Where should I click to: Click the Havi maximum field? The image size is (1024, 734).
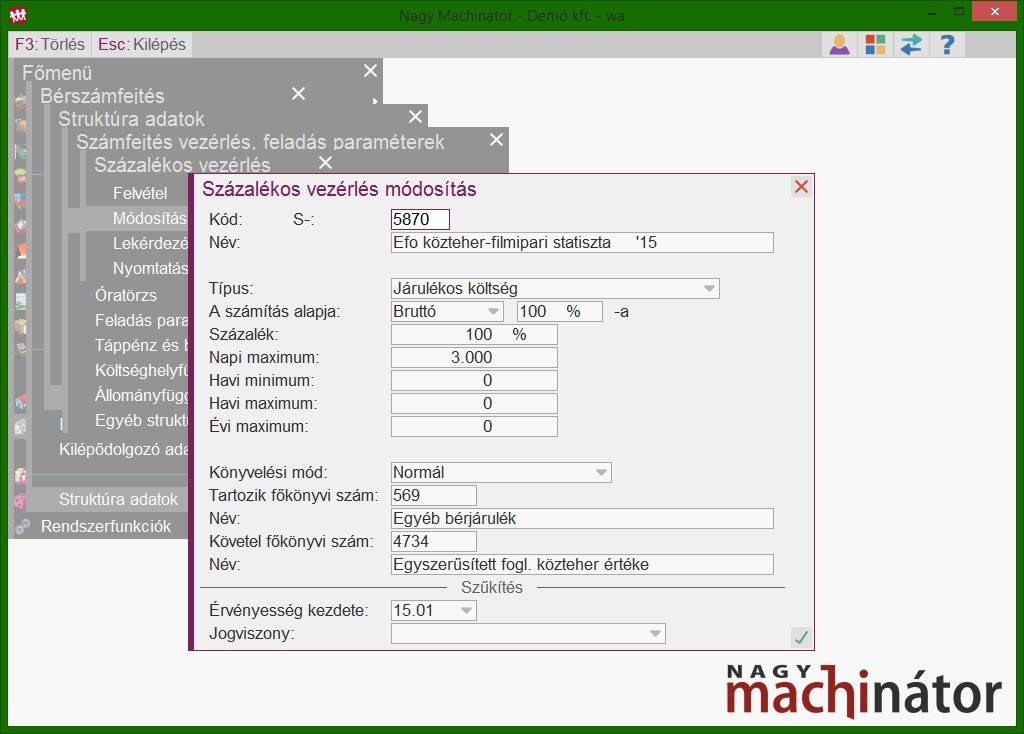(x=474, y=404)
